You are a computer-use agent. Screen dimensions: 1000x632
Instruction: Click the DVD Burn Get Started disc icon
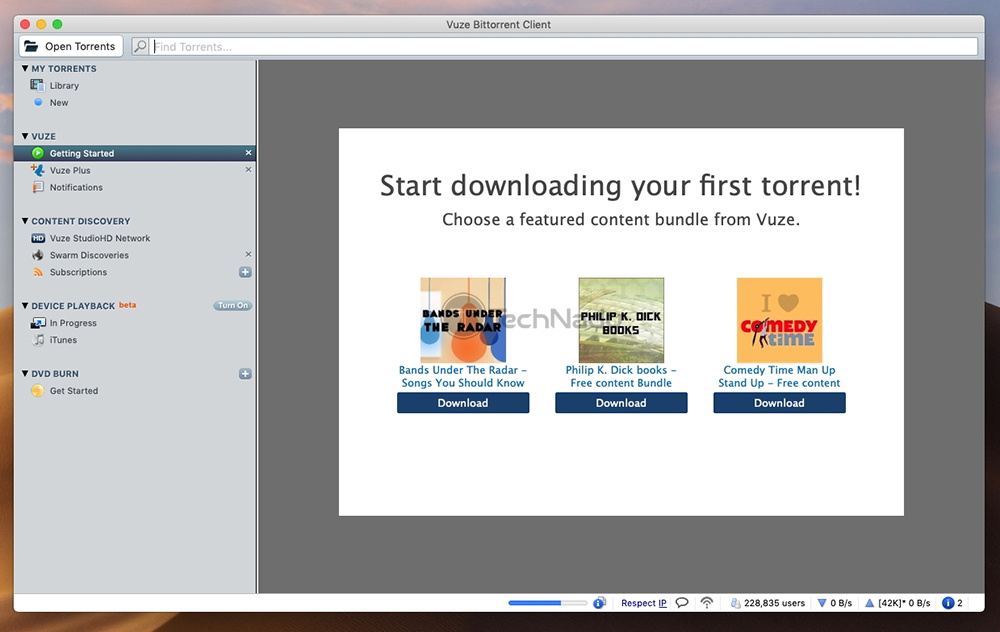38,390
